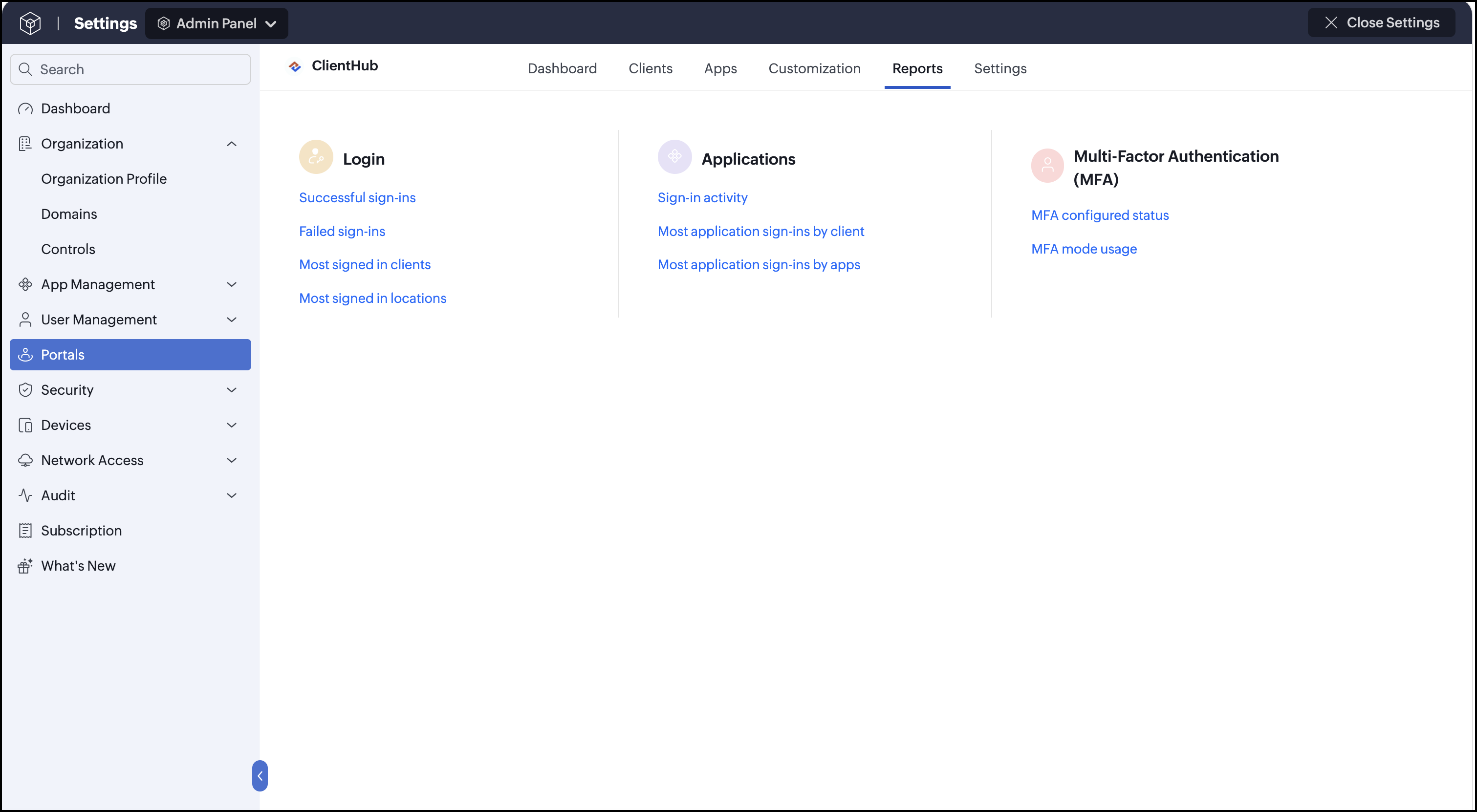1477x812 pixels.
Task: Click the ClientHub portal name
Action: pyautogui.click(x=345, y=66)
